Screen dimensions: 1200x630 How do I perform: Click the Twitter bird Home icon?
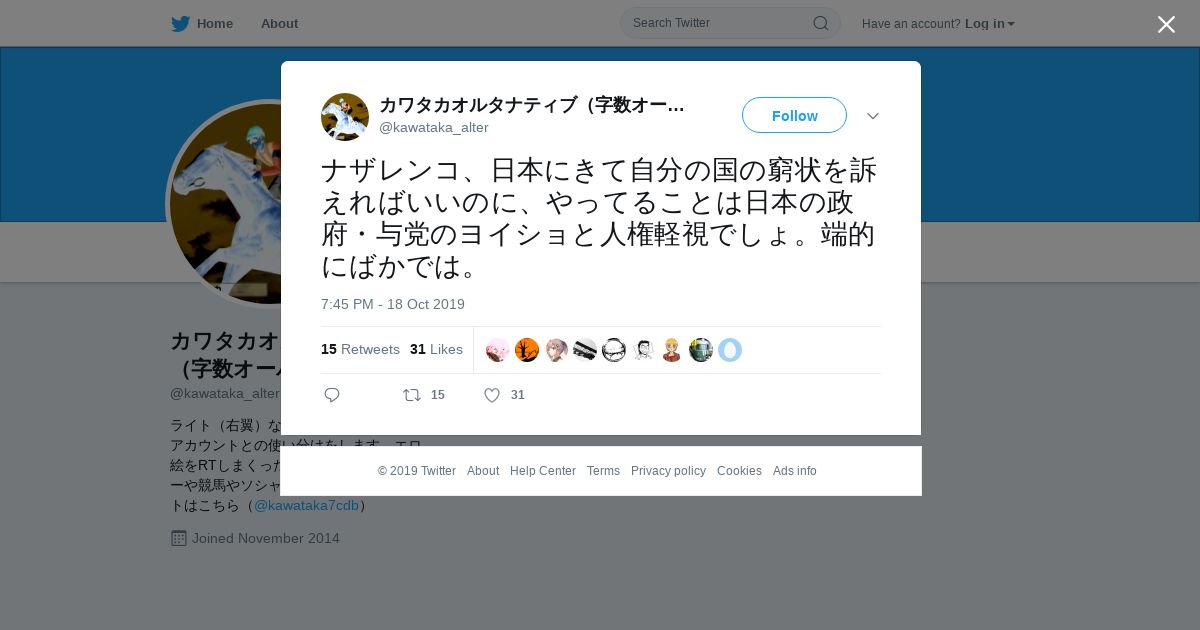coord(180,24)
